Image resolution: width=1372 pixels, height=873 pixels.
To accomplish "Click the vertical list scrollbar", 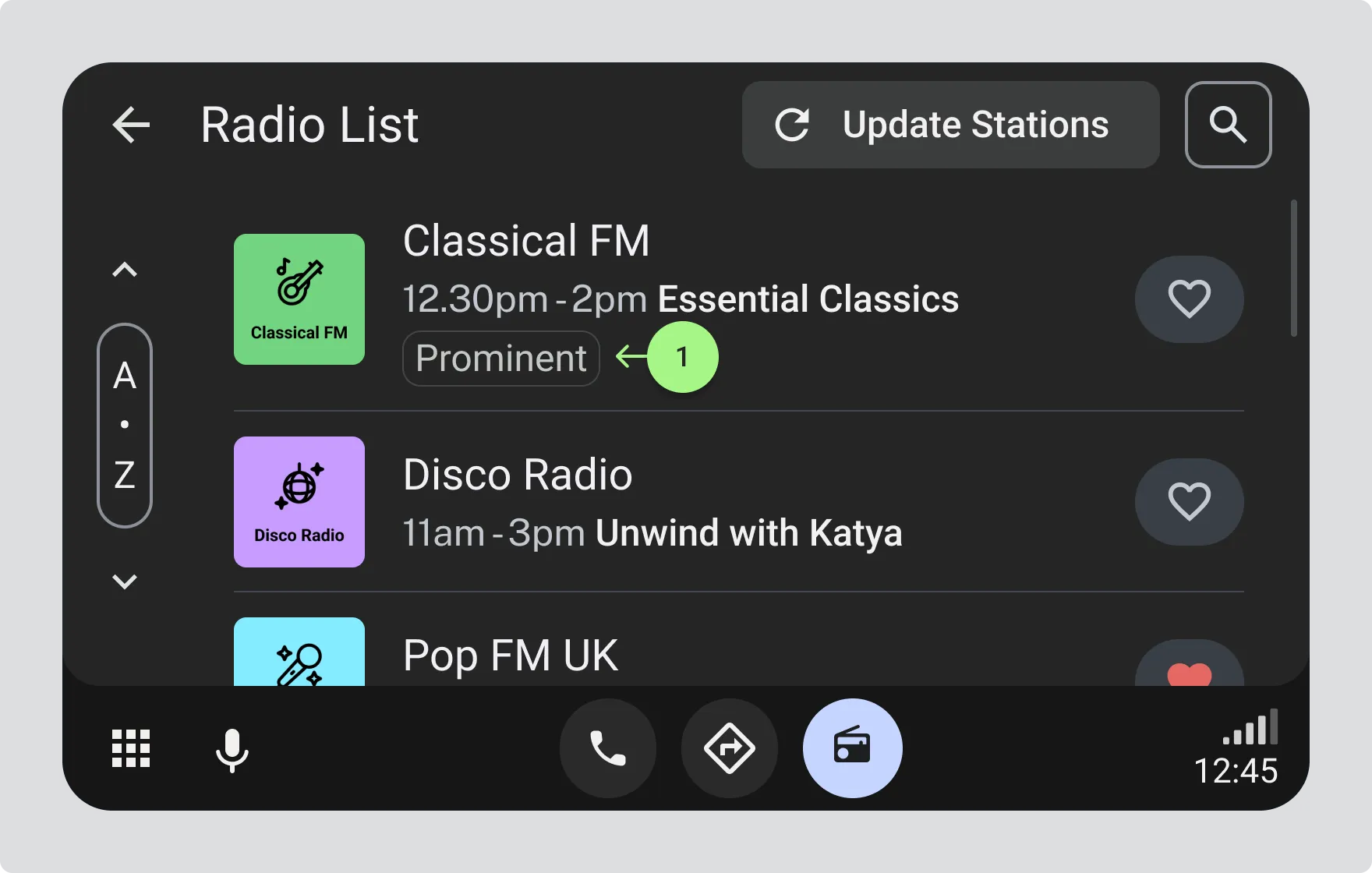I will click(1293, 268).
